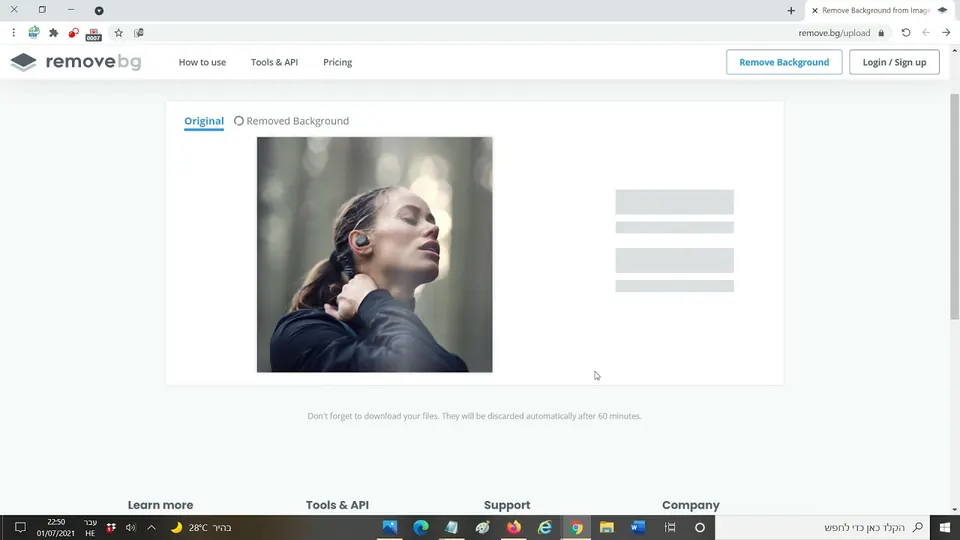Open the tab search dropdown arrow
960x540 pixels.
tap(99, 10)
